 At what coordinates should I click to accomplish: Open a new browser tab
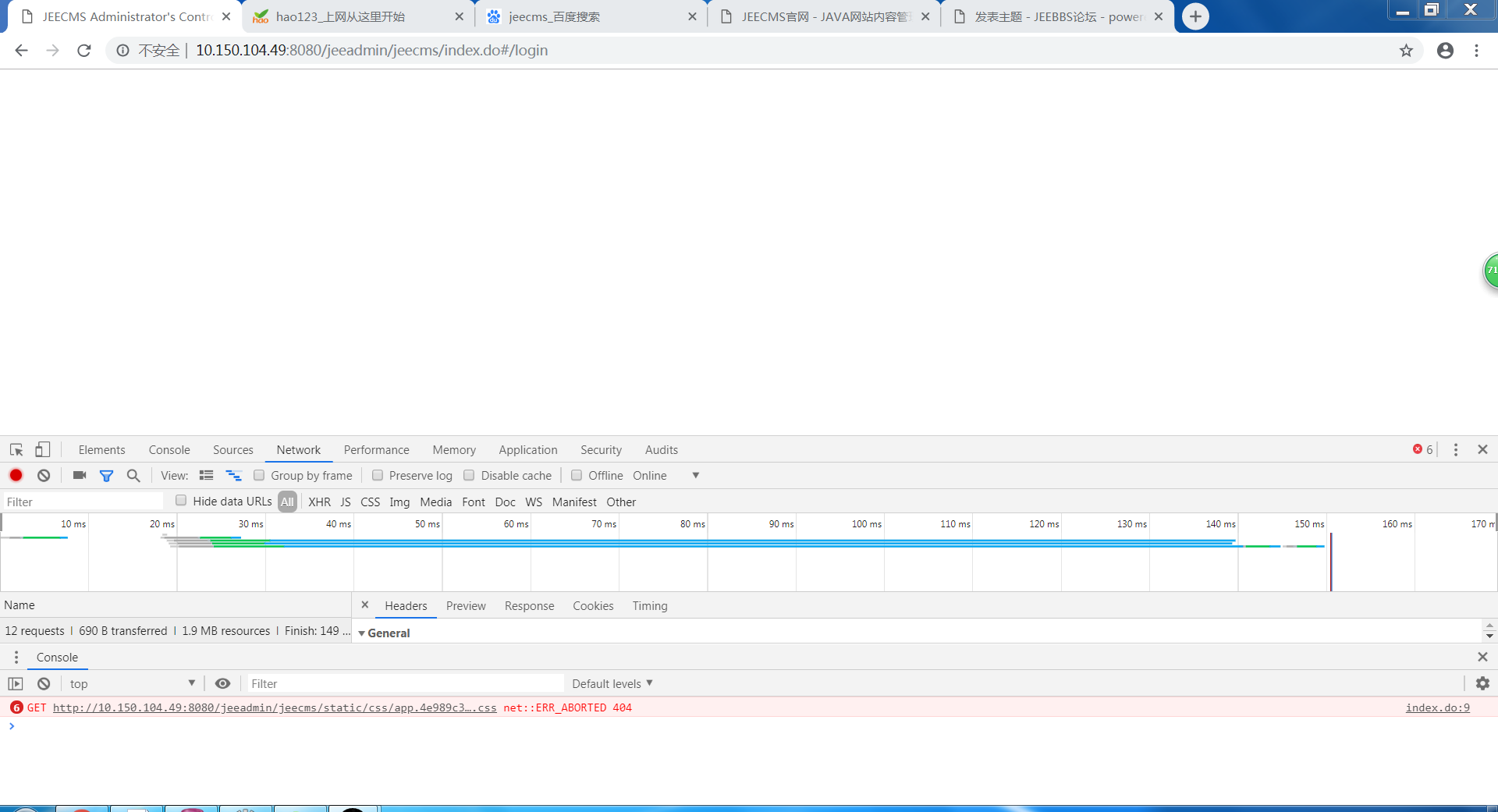point(1195,16)
